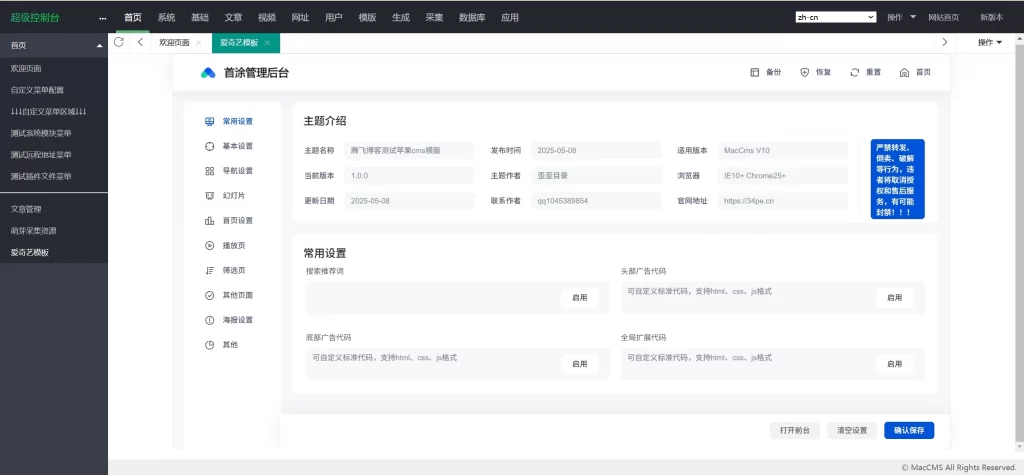The image size is (1024, 475).
Task: Click the three-dots icon beside 超级控制台
Action: point(103,18)
